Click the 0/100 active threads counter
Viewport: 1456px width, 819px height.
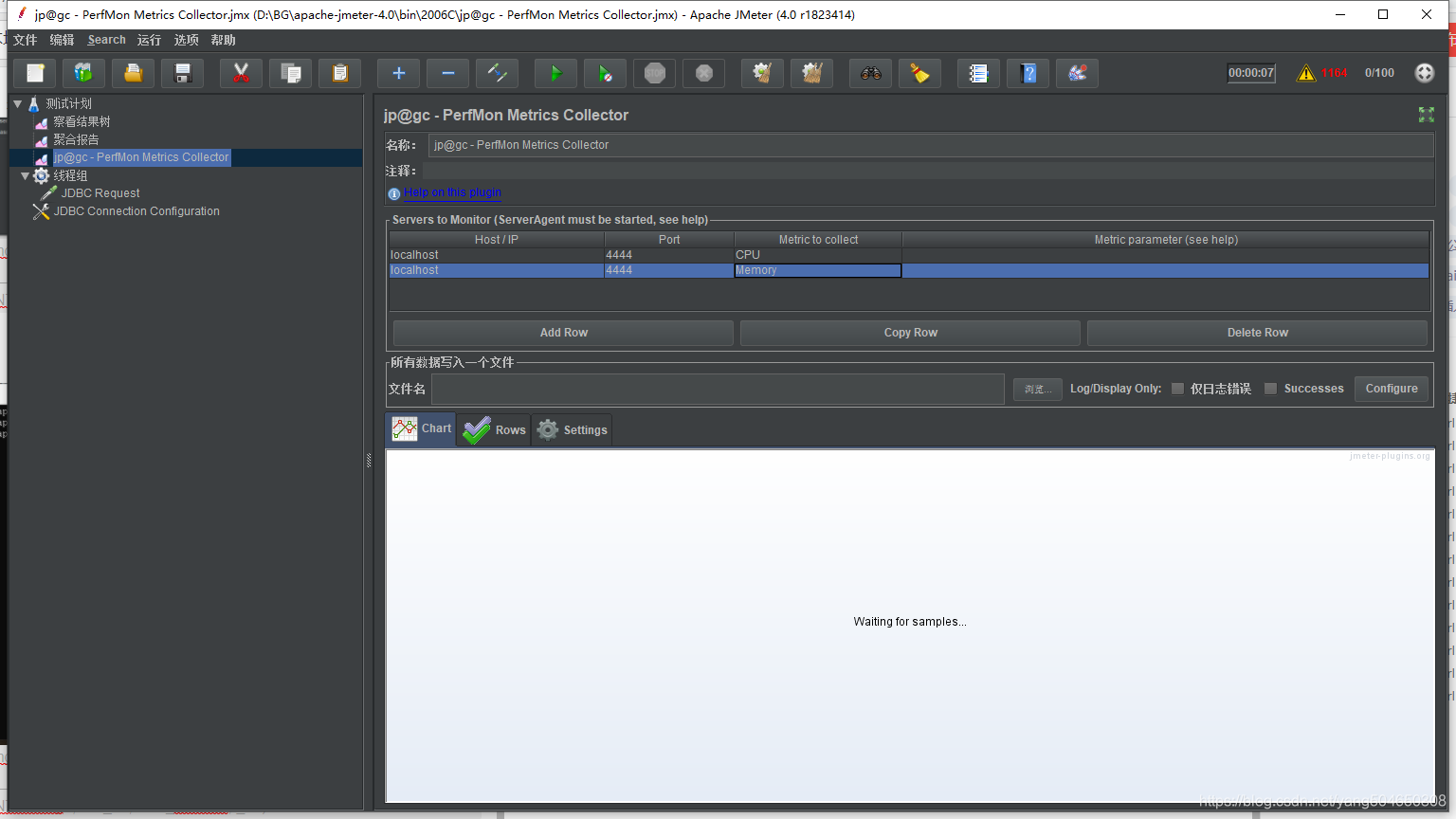click(x=1379, y=73)
